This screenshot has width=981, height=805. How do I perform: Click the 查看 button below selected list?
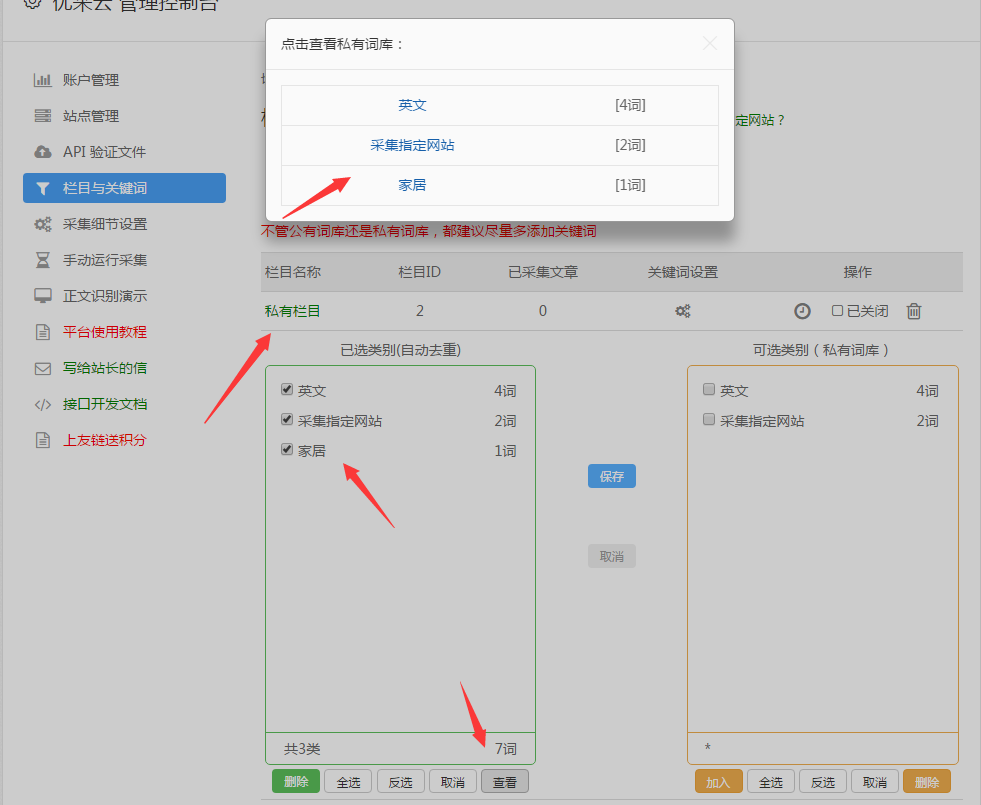pos(504,782)
